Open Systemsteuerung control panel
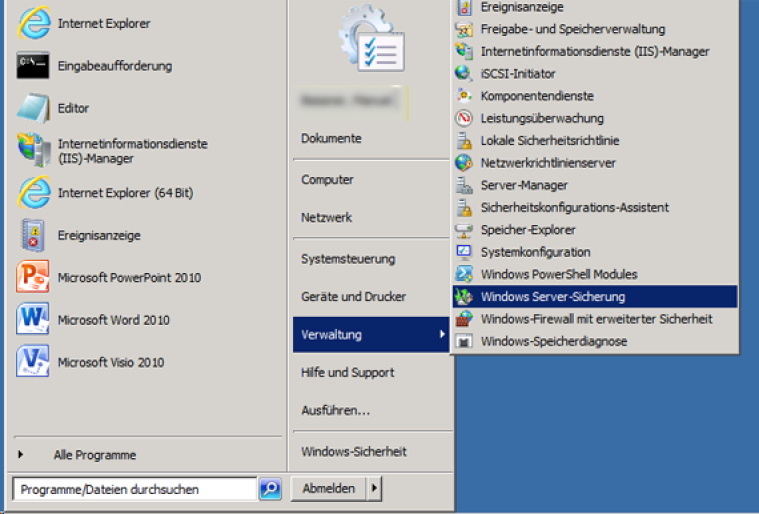 (x=348, y=259)
